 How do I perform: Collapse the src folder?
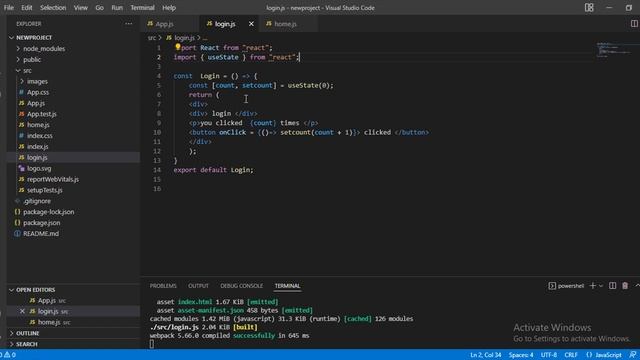(27, 71)
